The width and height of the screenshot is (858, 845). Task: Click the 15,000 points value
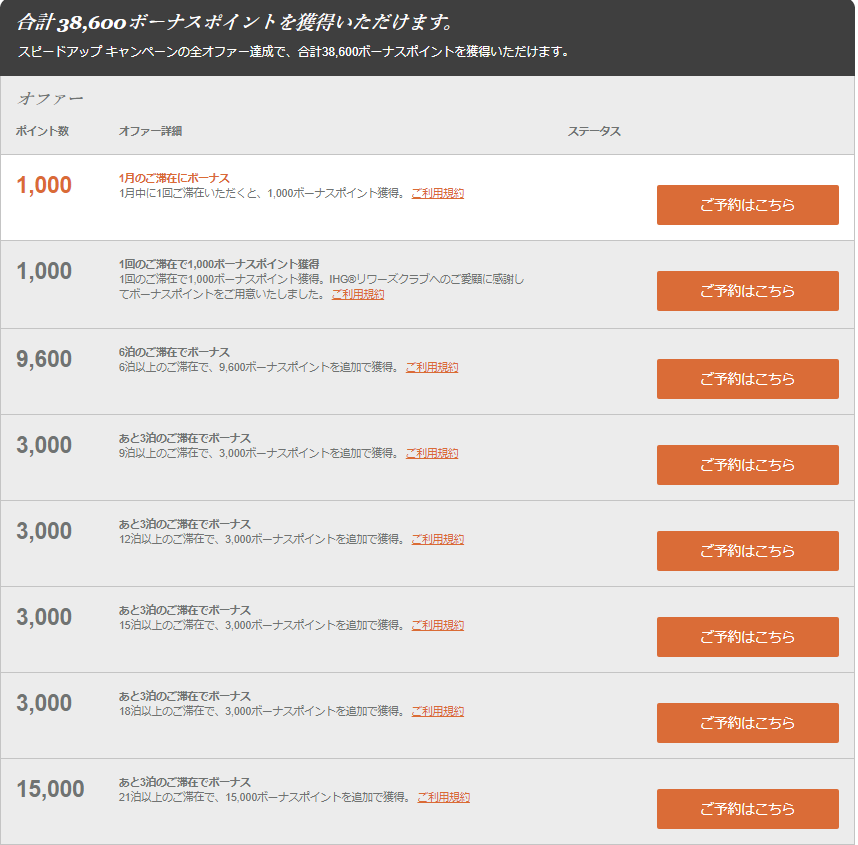coord(50,789)
